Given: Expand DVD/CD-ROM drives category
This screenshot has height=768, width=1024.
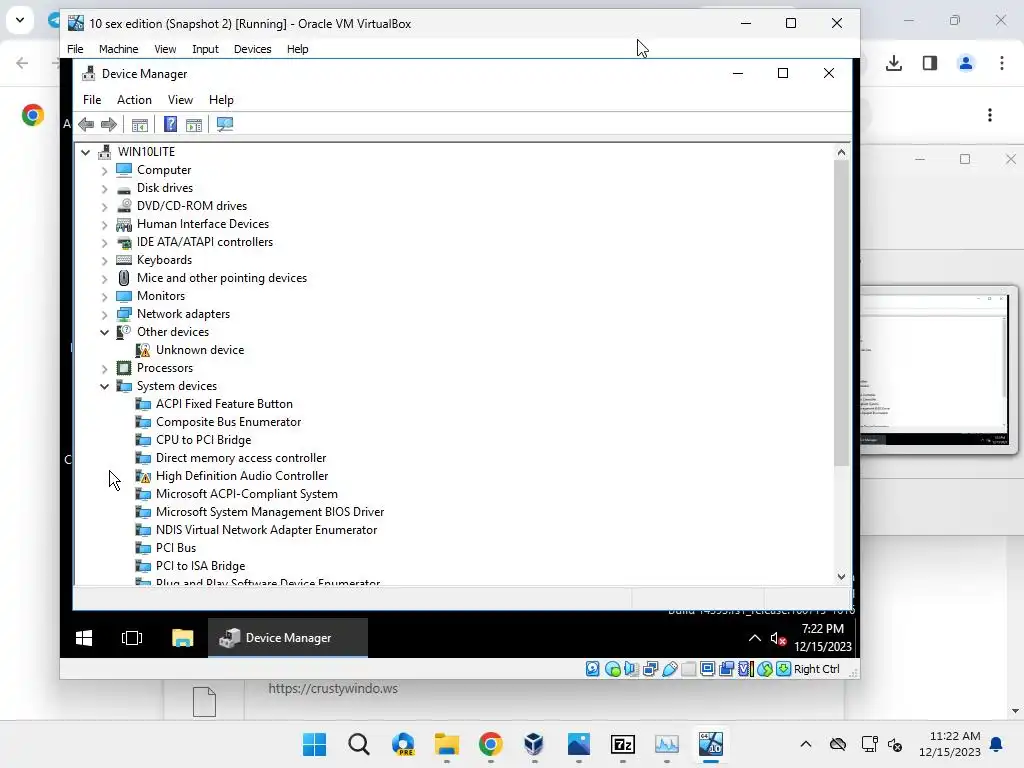Looking at the screenshot, I should 104,206.
